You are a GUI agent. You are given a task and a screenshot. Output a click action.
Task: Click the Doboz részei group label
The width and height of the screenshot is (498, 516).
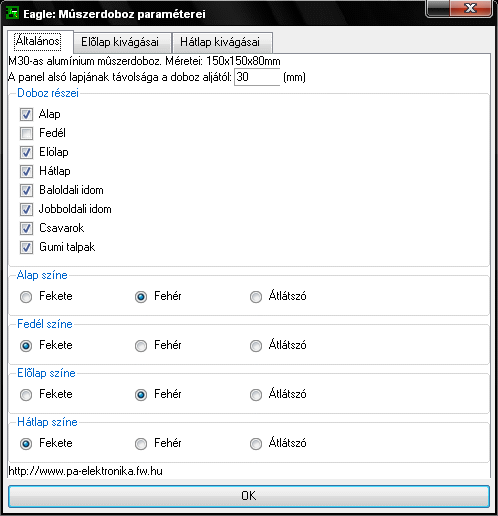[48, 93]
